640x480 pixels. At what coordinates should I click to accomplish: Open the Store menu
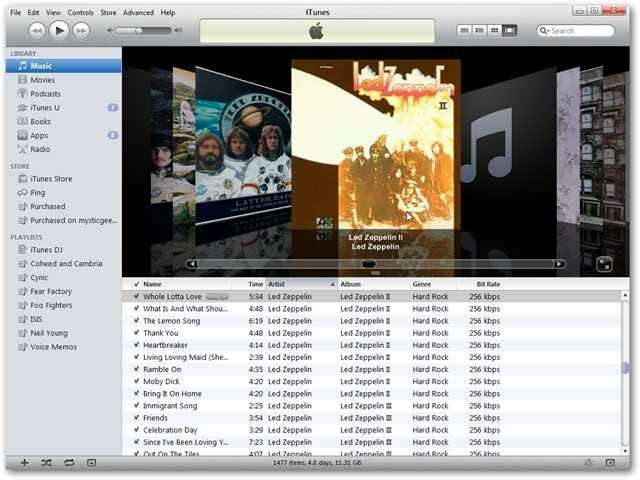tap(108, 13)
